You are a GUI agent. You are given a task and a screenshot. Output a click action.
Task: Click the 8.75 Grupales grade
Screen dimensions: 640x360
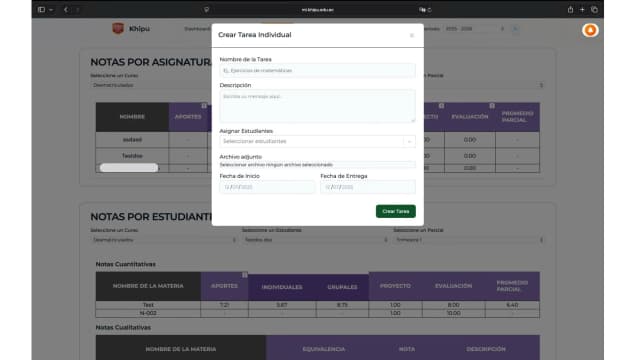(x=342, y=305)
